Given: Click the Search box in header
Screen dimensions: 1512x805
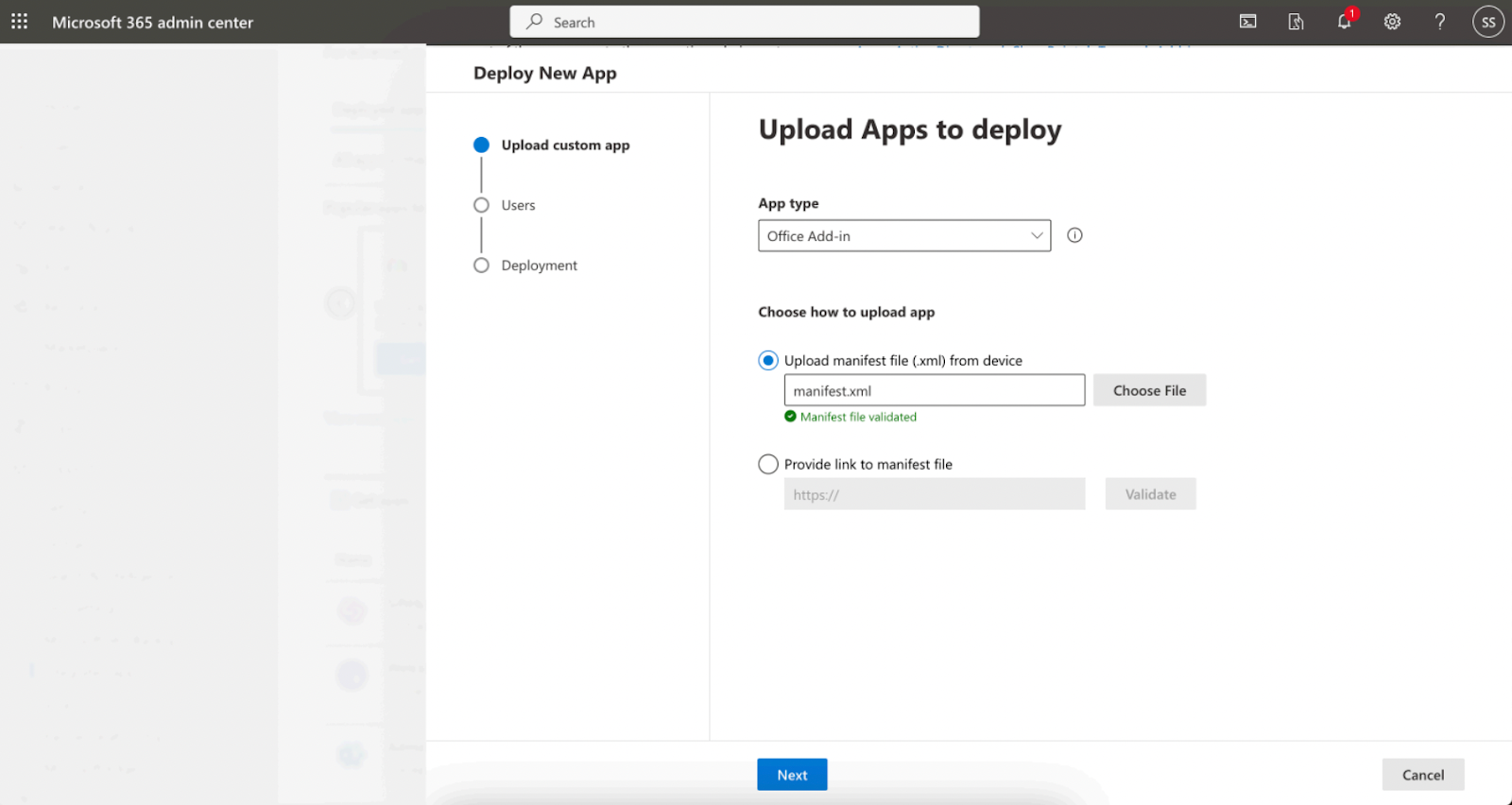Looking at the screenshot, I should point(744,22).
